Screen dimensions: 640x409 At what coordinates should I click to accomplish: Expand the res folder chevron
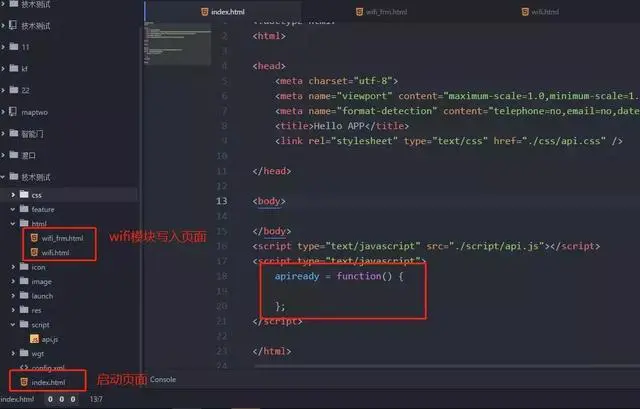[13, 310]
